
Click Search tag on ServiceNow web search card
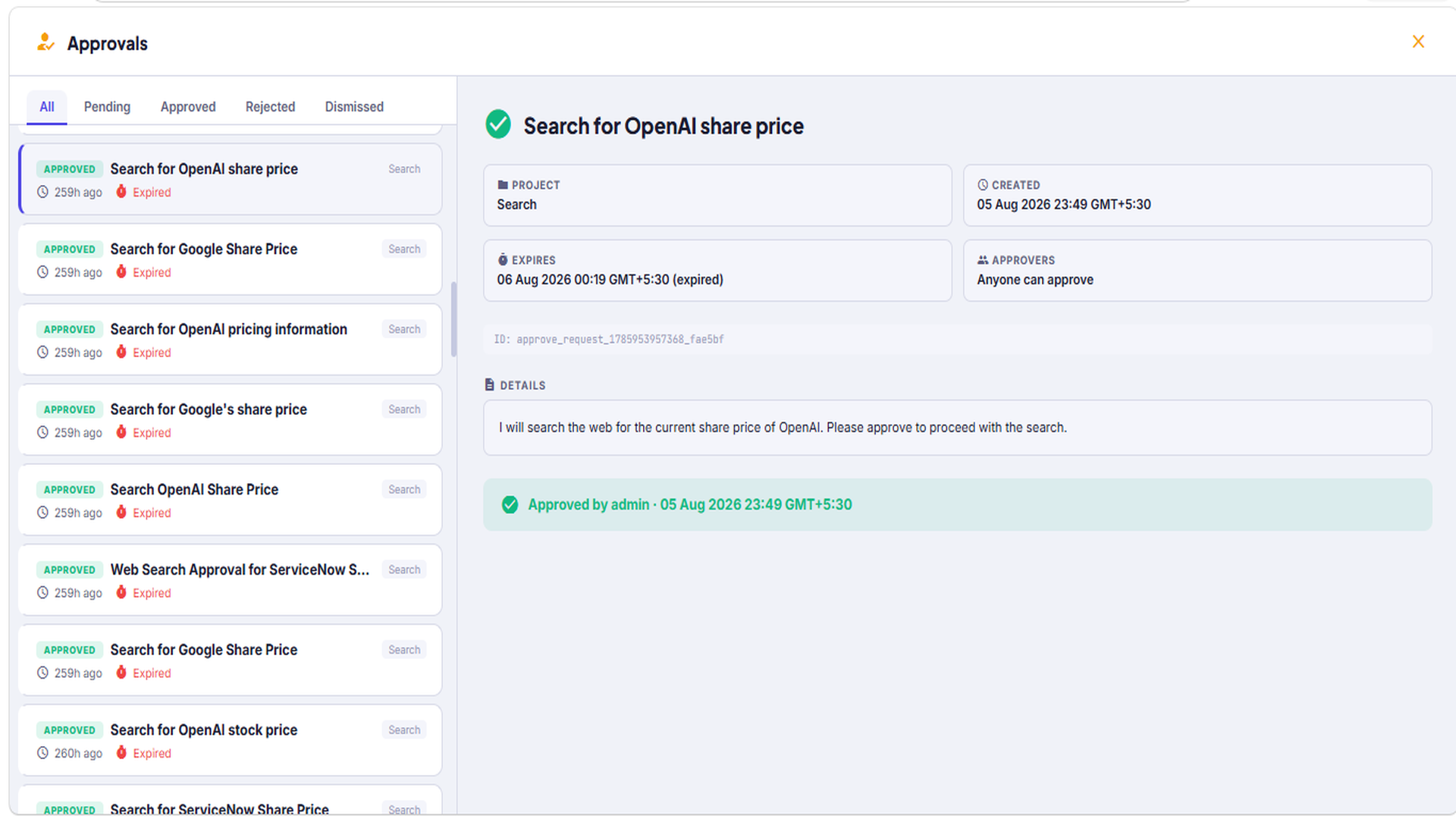(x=404, y=570)
